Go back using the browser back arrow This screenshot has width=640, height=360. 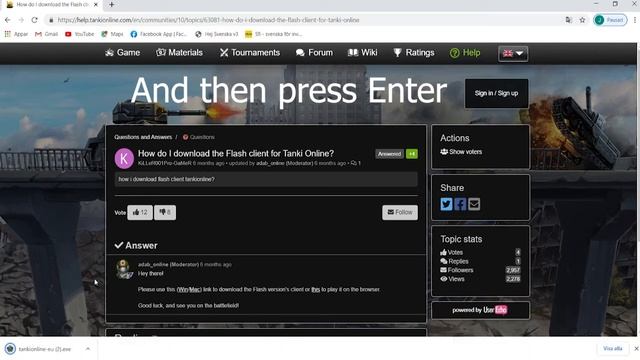[x=8, y=20]
